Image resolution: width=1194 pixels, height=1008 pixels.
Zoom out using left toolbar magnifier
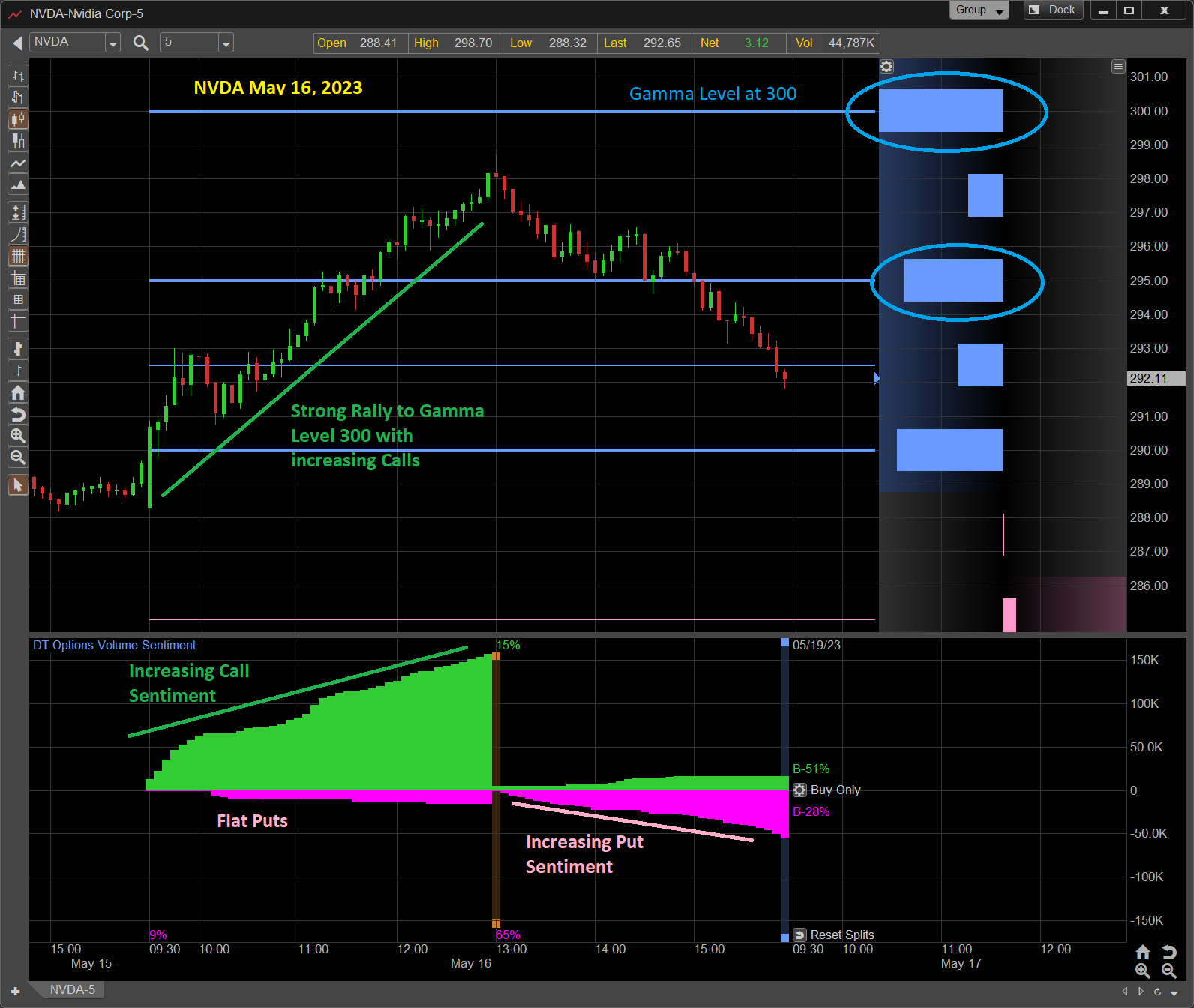point(18,457)
